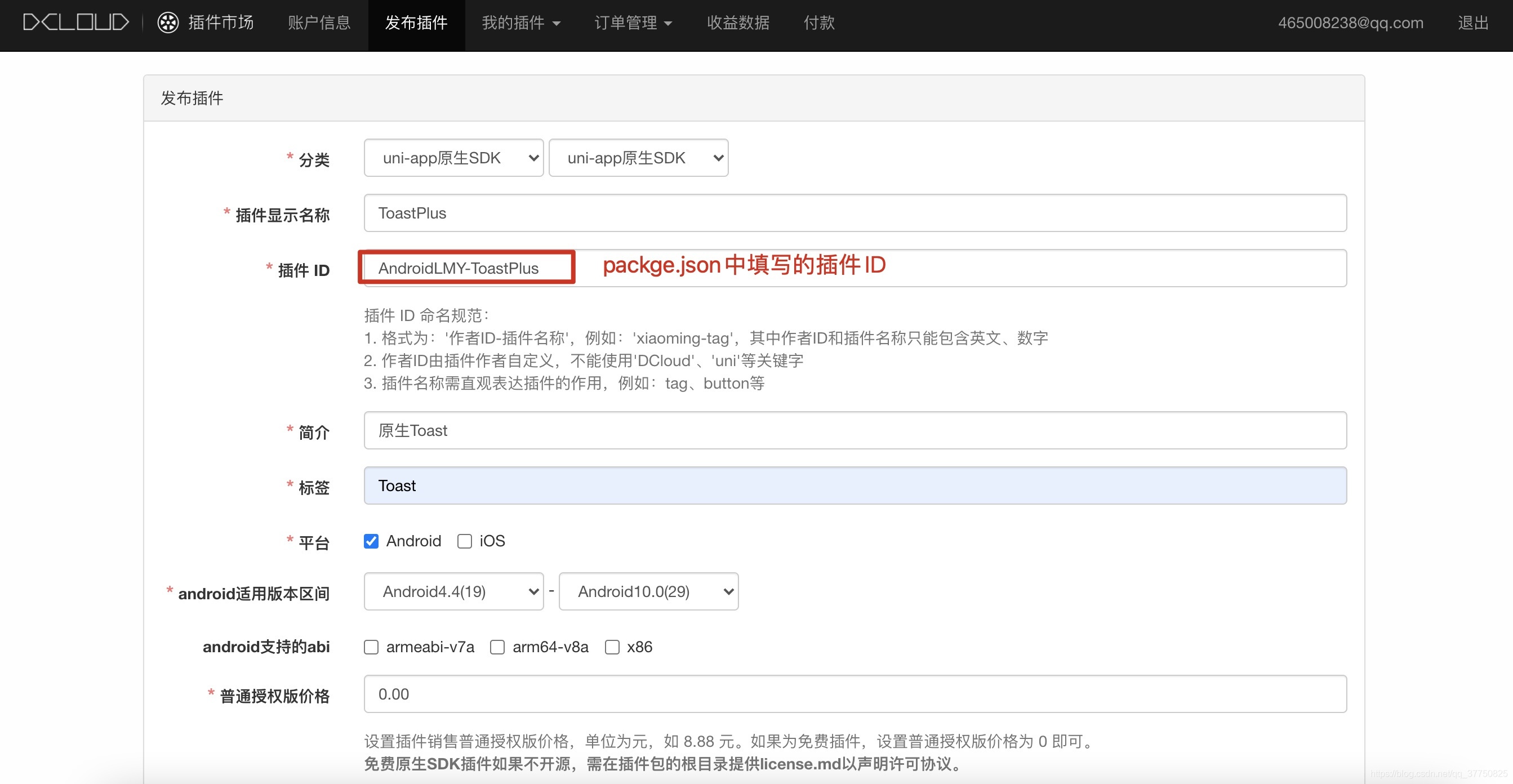1513x784 pixels.
Task: Click the android支持的abi label
Action: tap(266, 647)
